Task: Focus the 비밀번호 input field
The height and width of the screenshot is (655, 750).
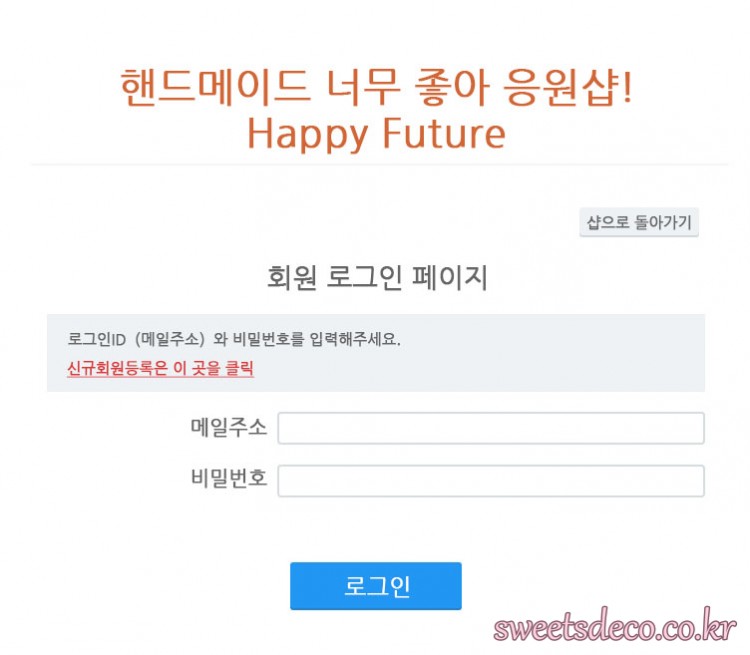Action: [491, 481]
